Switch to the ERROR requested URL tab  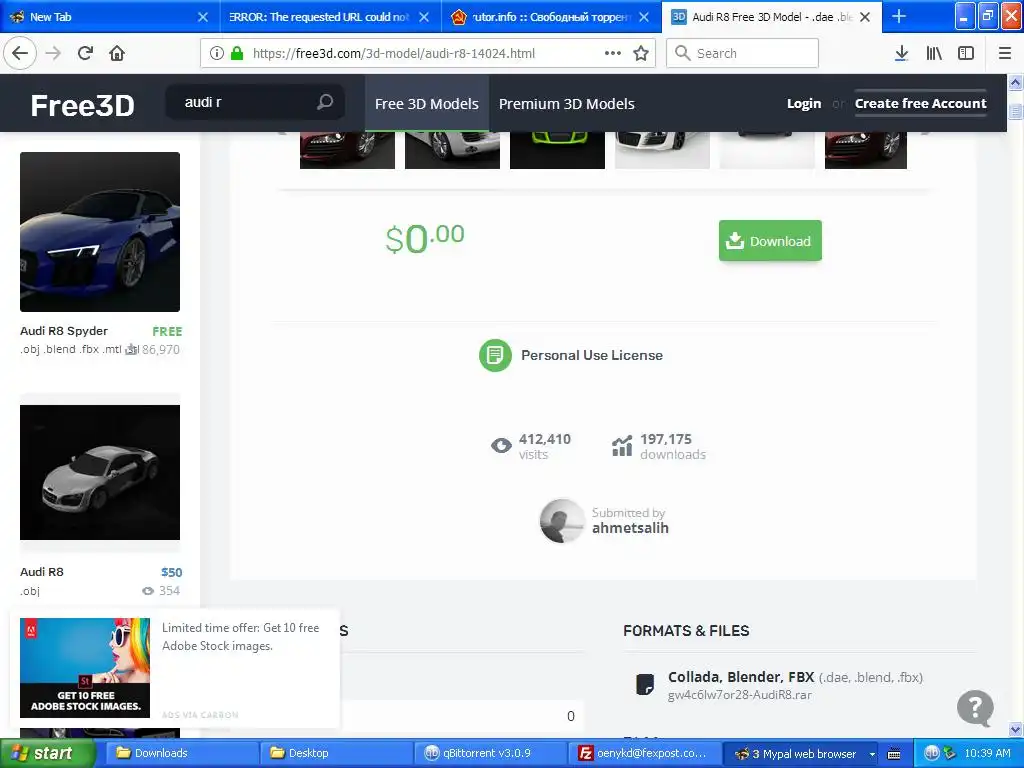[x=330, y=17]
